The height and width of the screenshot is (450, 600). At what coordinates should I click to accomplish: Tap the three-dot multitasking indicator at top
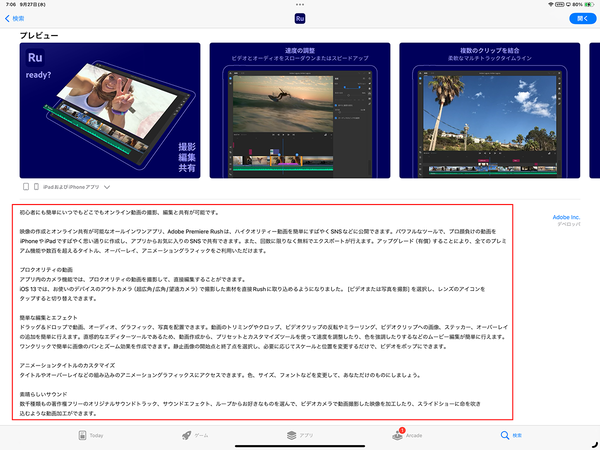pyautogui.click(x=300, y=5)
